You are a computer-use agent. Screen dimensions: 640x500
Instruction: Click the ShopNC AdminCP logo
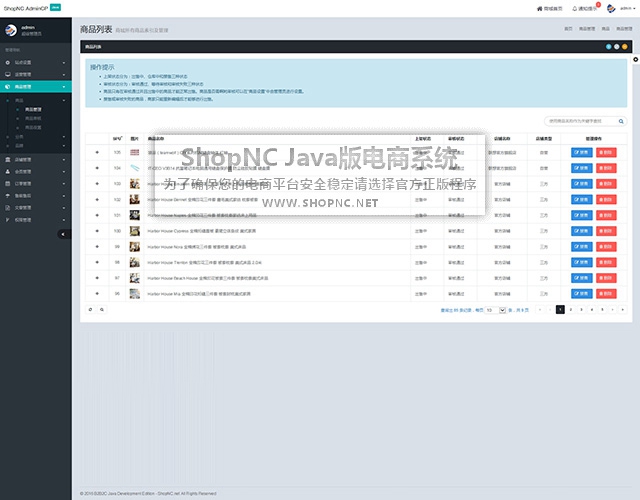click(x=32, y=8)
